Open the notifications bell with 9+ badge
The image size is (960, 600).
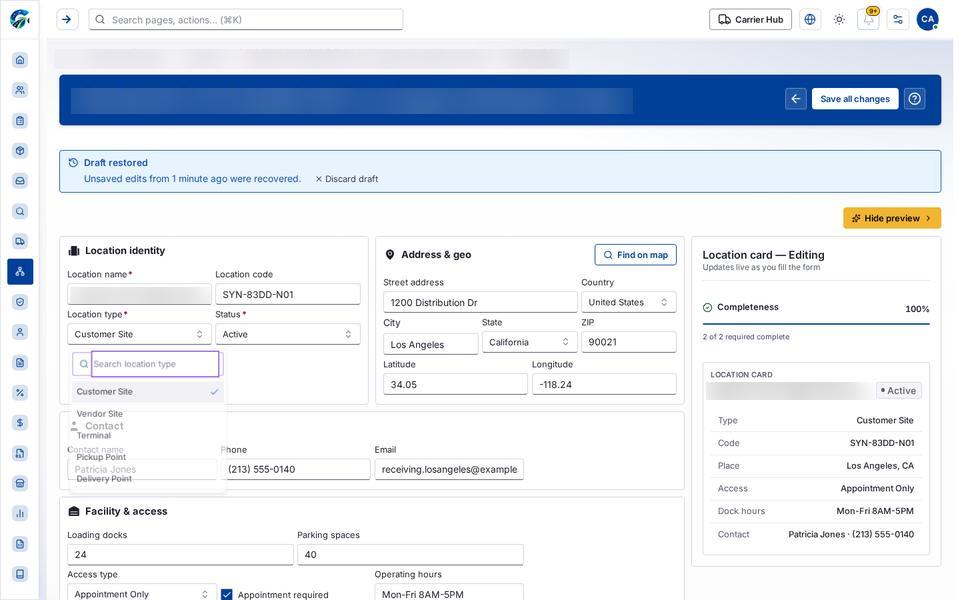(x=868, y=20)
